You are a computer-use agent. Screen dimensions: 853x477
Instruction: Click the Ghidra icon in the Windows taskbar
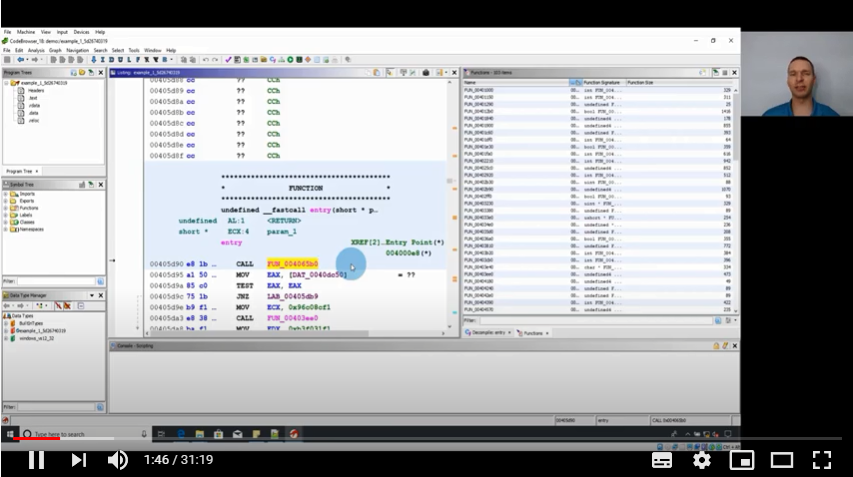tap(294, 434)
